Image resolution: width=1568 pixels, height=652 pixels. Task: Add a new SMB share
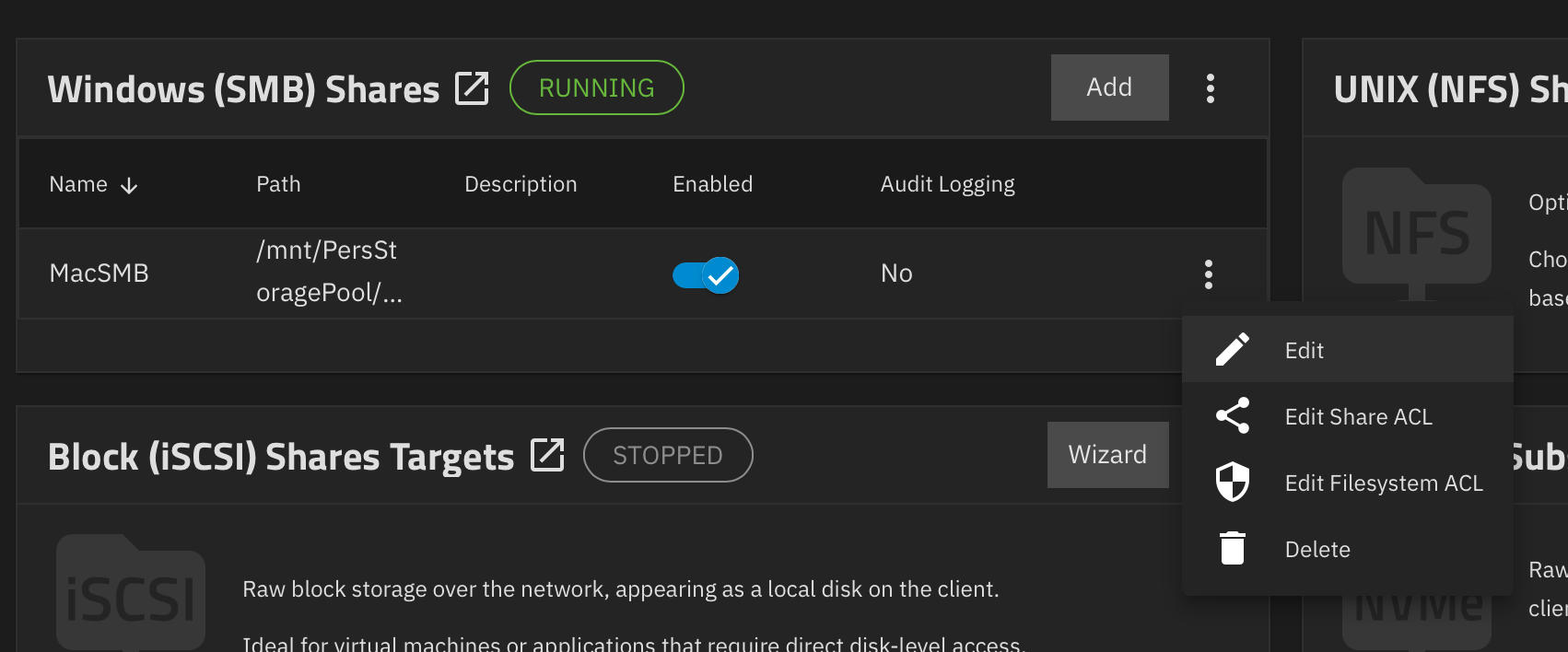pos(1109,87)
